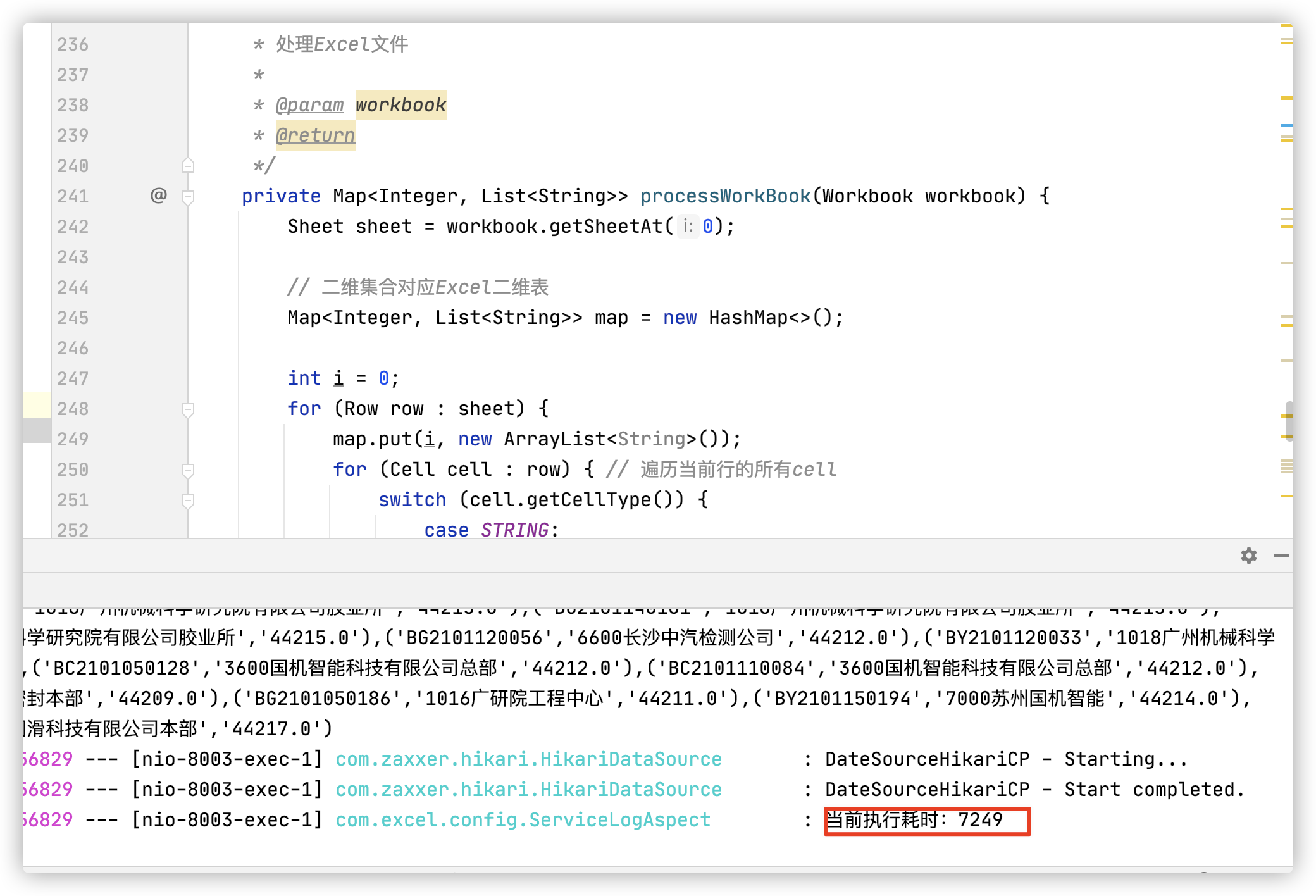Collapse the switch statement at line 251
Viewport: 1316px width, 896px height.
click(188, 501)
